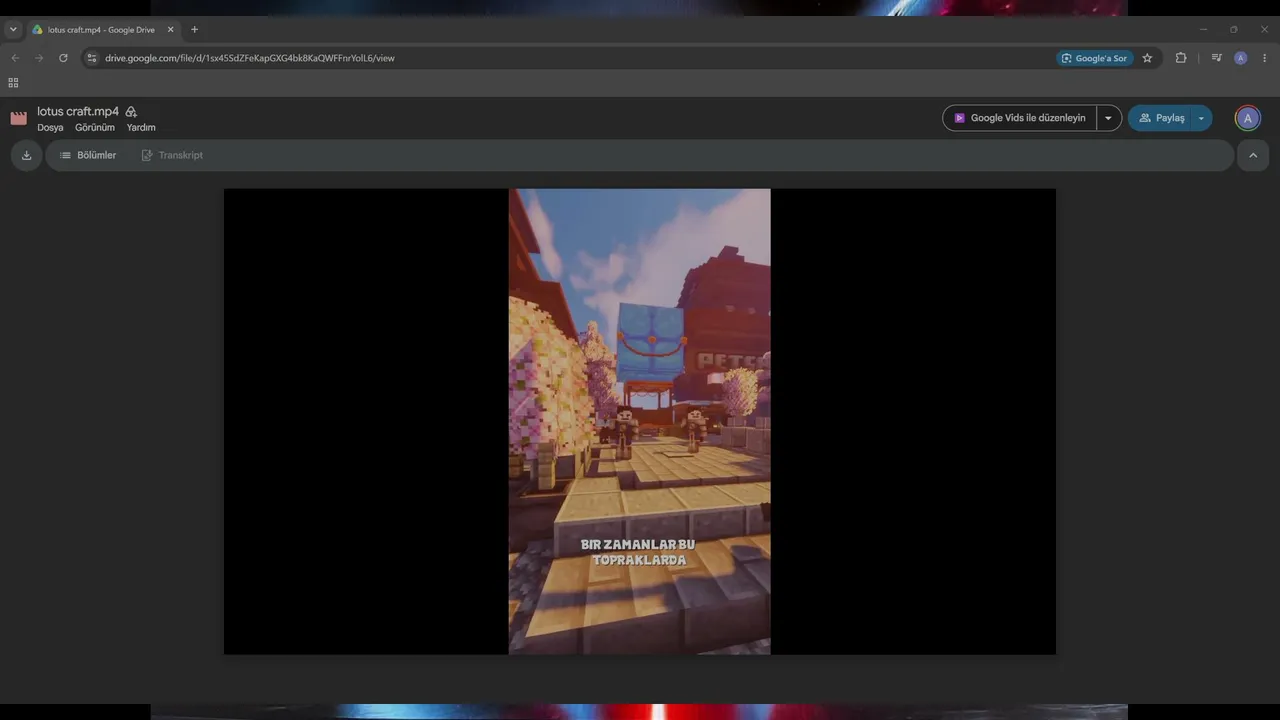This screenshot has height=720, width=1280.
Task: Open the Chrome extensions puzzle icon
Action: 1181,58
